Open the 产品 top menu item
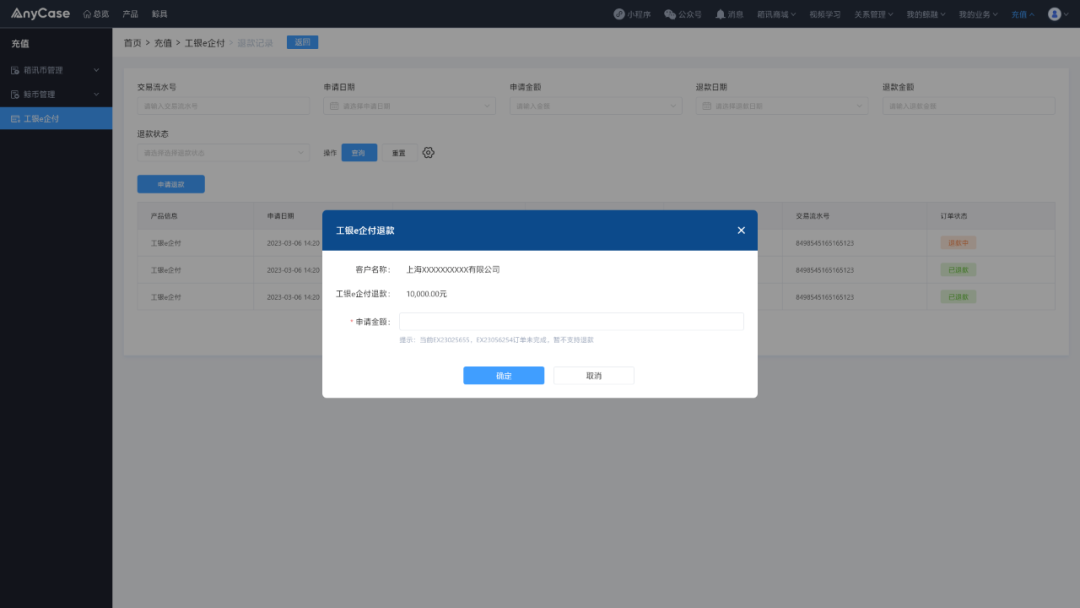This screenshot has height=608, width=1080. pos(130,14)
